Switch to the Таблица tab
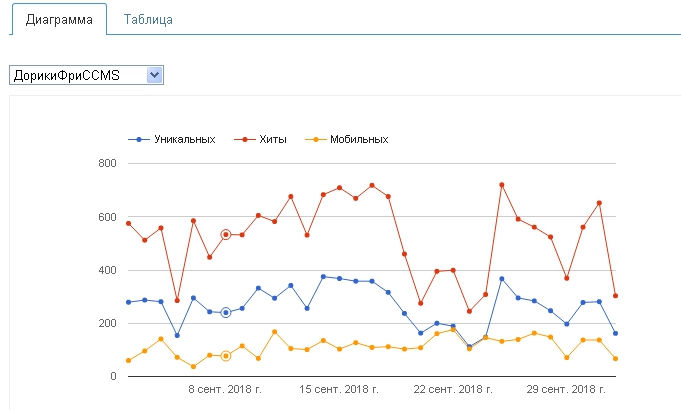 pos(148,20)
